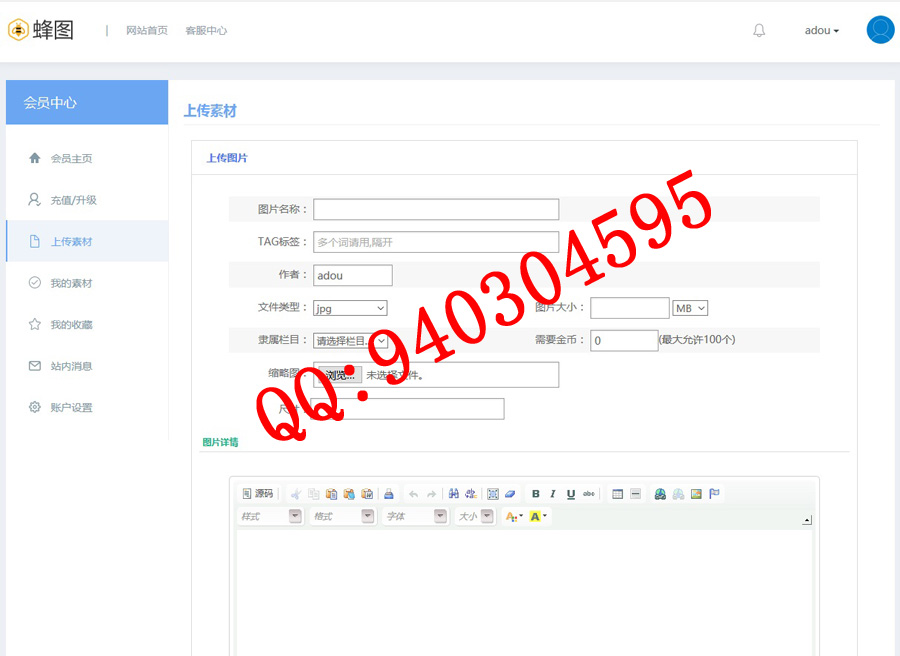Apply underline formatting in editor
Image resolution: width=900 pixels, height=656 pixels.
(571, 494)
